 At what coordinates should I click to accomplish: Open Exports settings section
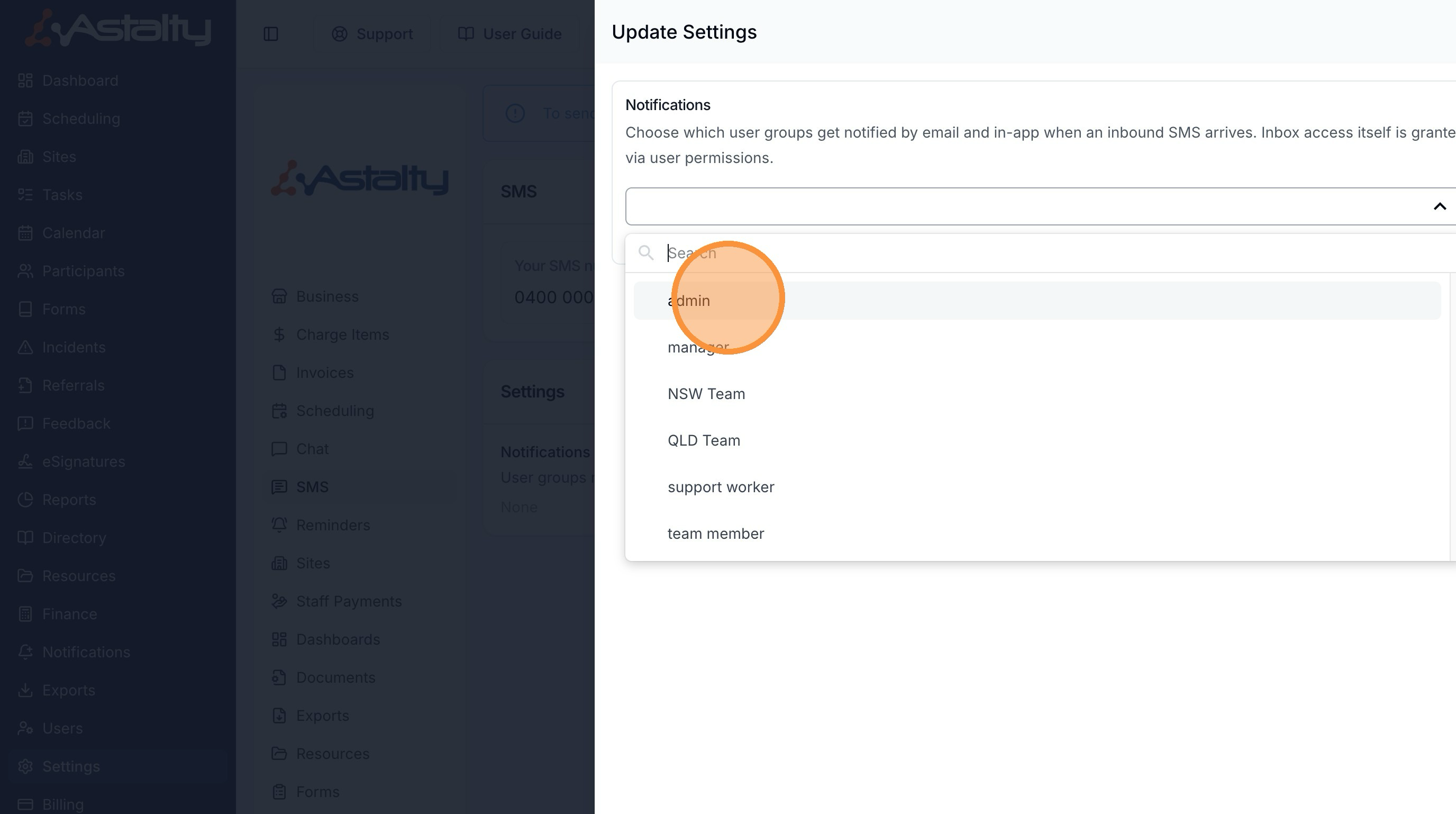click(x=360, y=716)
